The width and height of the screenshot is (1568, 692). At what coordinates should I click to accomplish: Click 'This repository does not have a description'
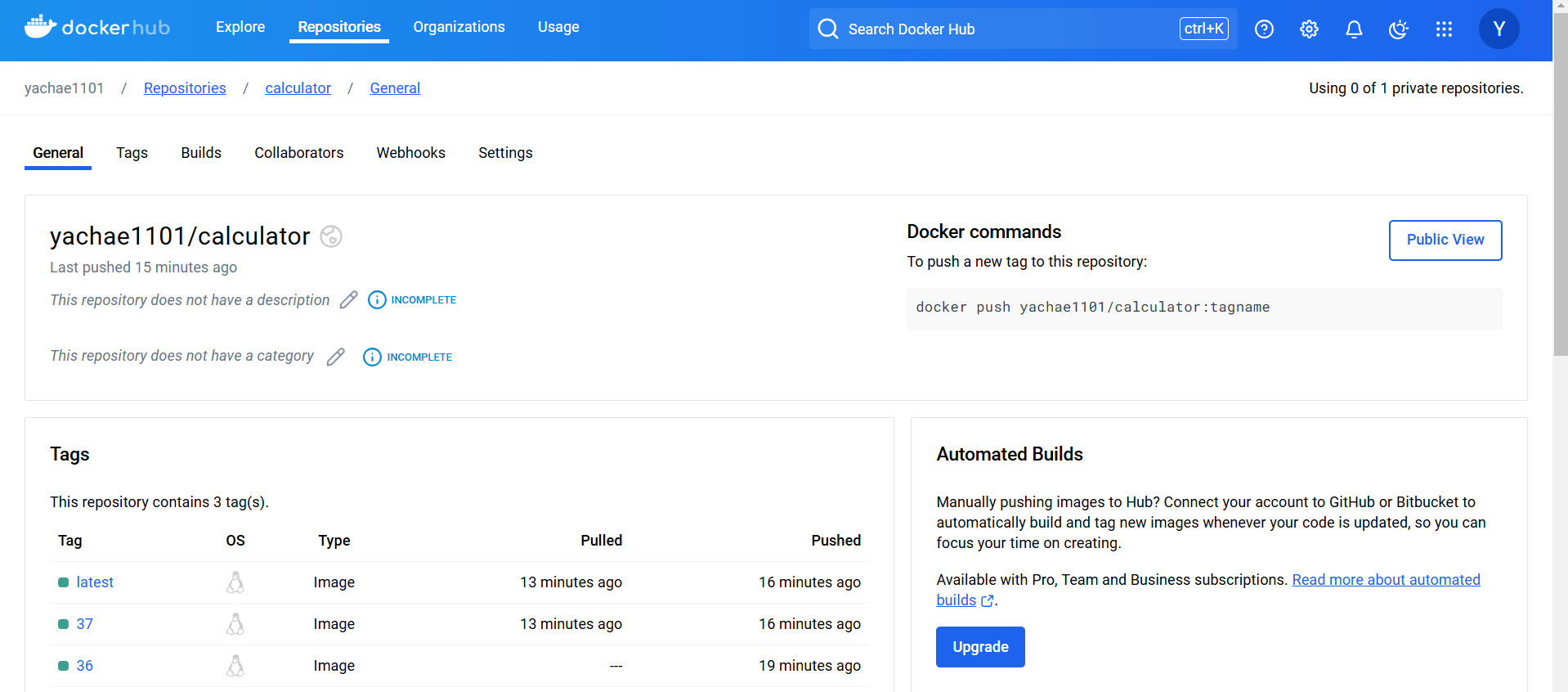[190, 300]
